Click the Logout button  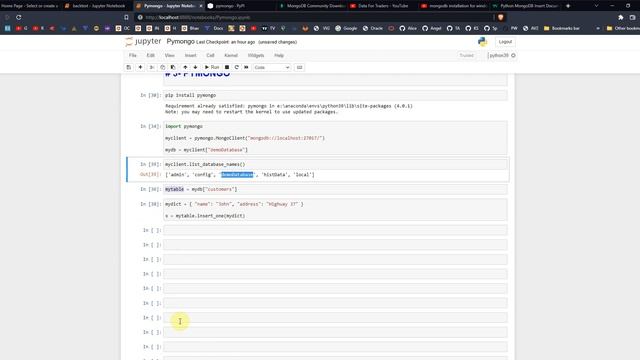click(x=505, y=42)
